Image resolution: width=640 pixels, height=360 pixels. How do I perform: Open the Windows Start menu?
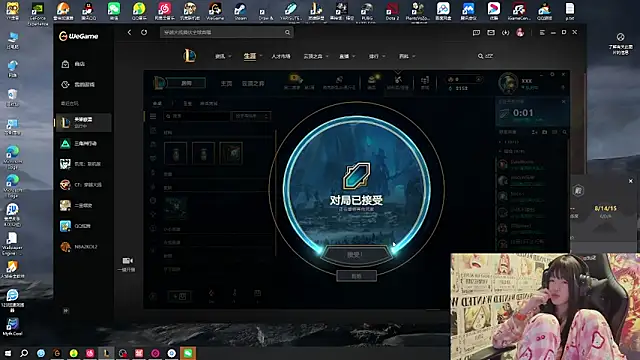(x=8, y=353)
